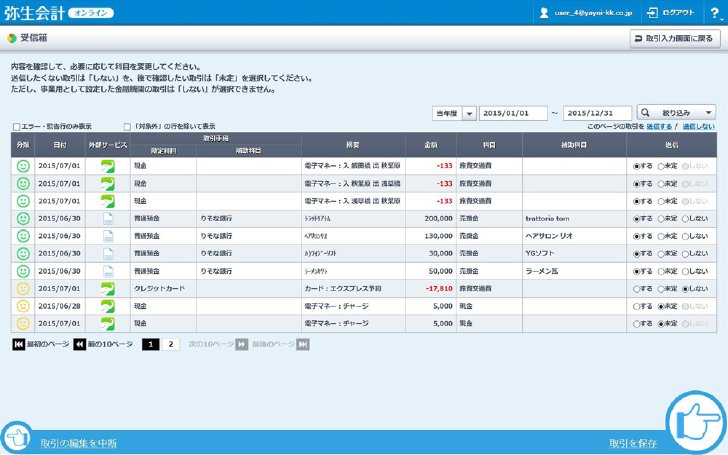Click the 前の10ページ rewind icon
This screenshot has height=455, width=728.
79,344
